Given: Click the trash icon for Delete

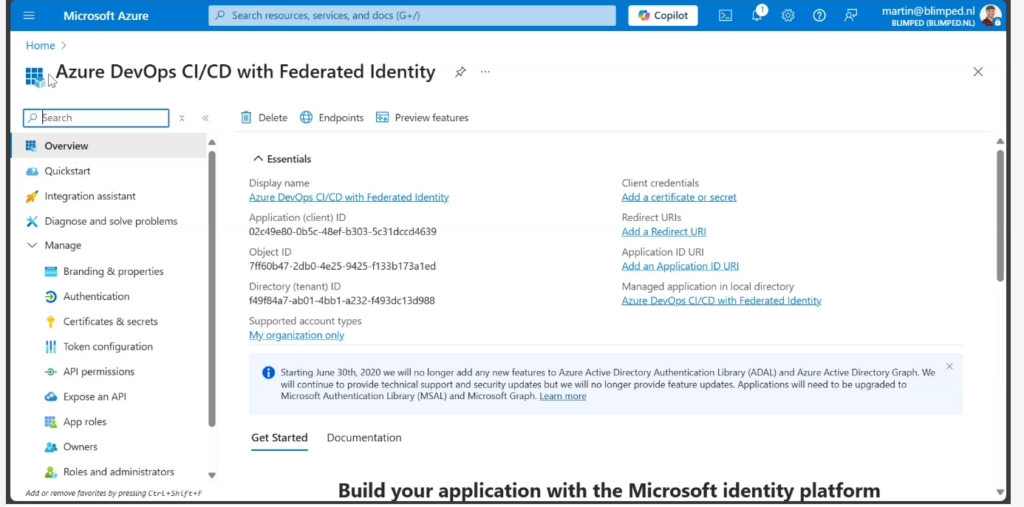Looking at the screenshot, I should 246,118.
